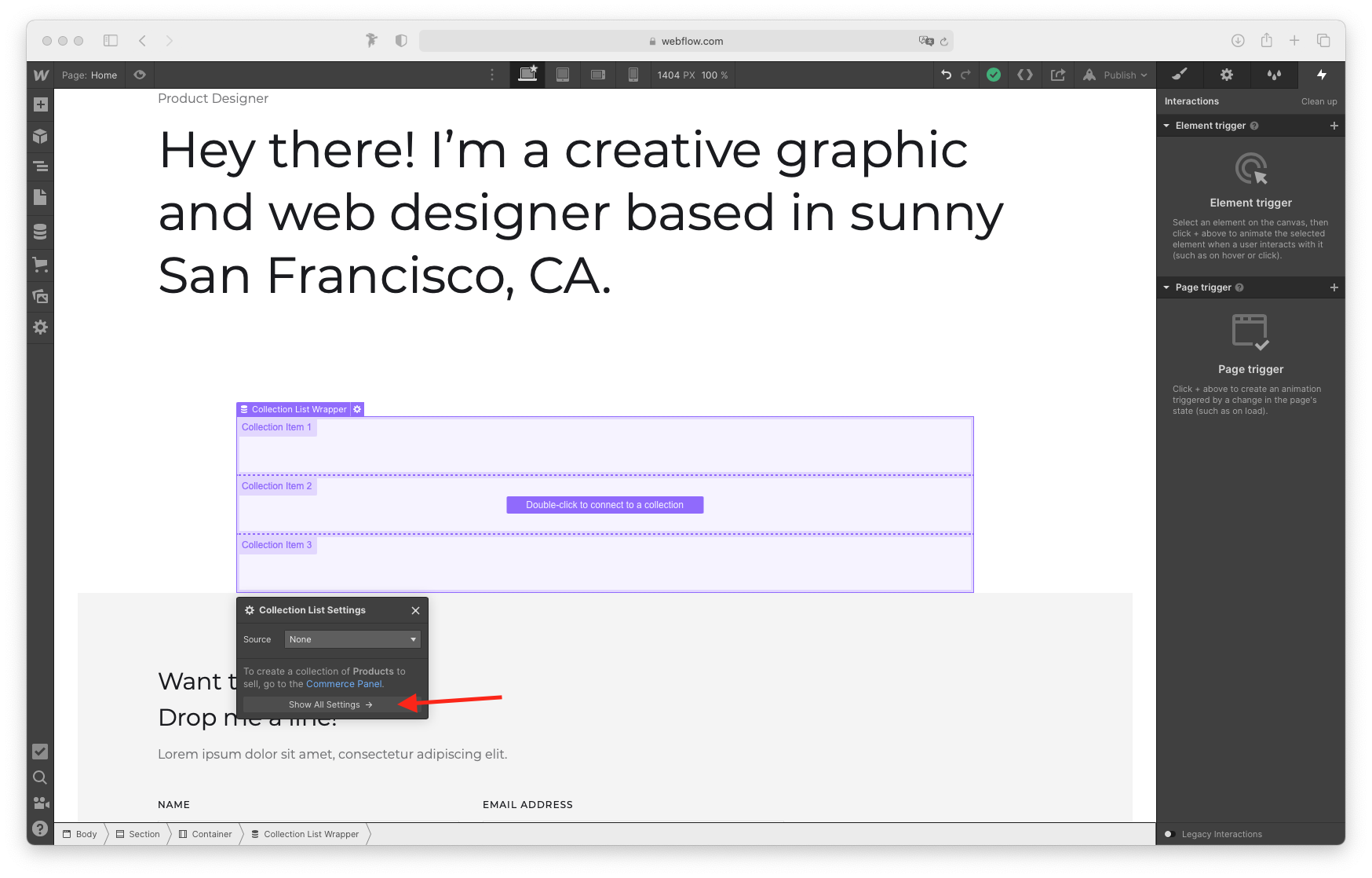
Task: Open the Audit panel at the sidebar bottom
Action: 40,751
